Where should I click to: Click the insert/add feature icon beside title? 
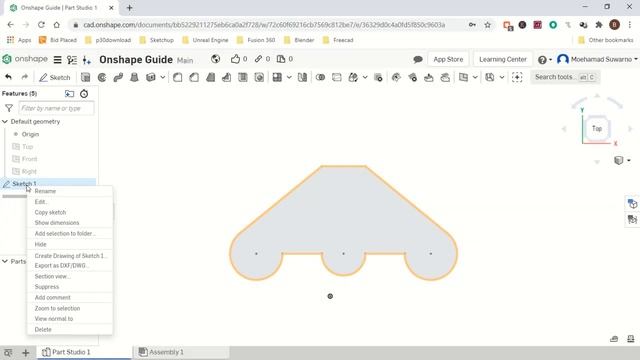coord(87,60)
